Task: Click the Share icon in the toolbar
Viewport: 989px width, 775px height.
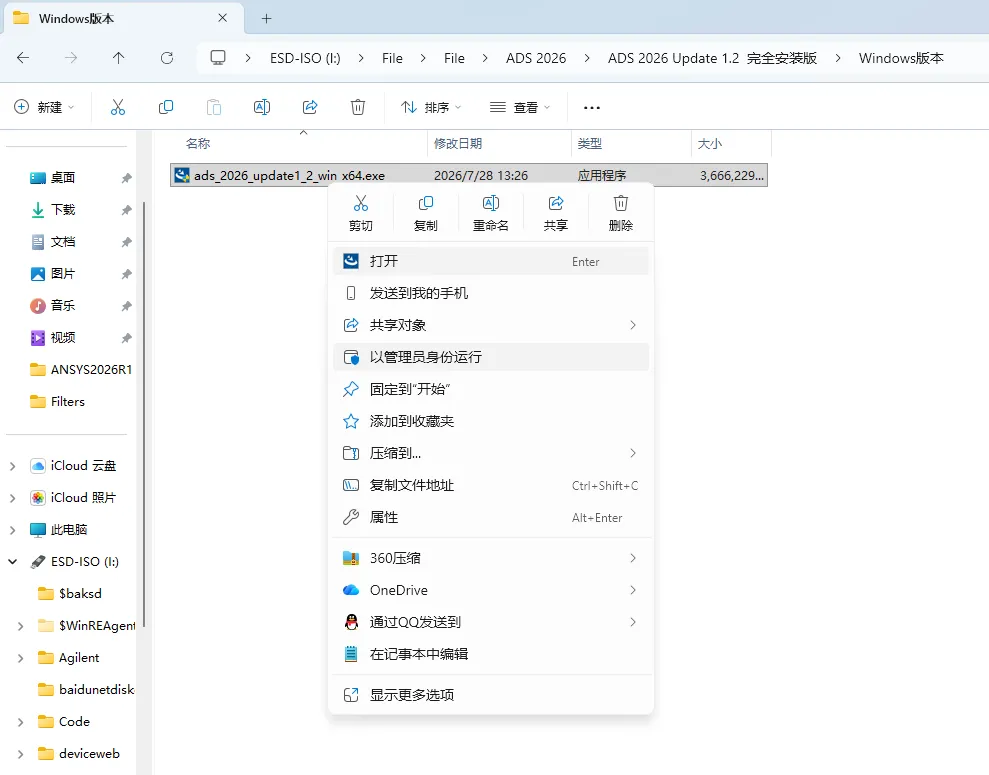Action: tap(310, 107)
